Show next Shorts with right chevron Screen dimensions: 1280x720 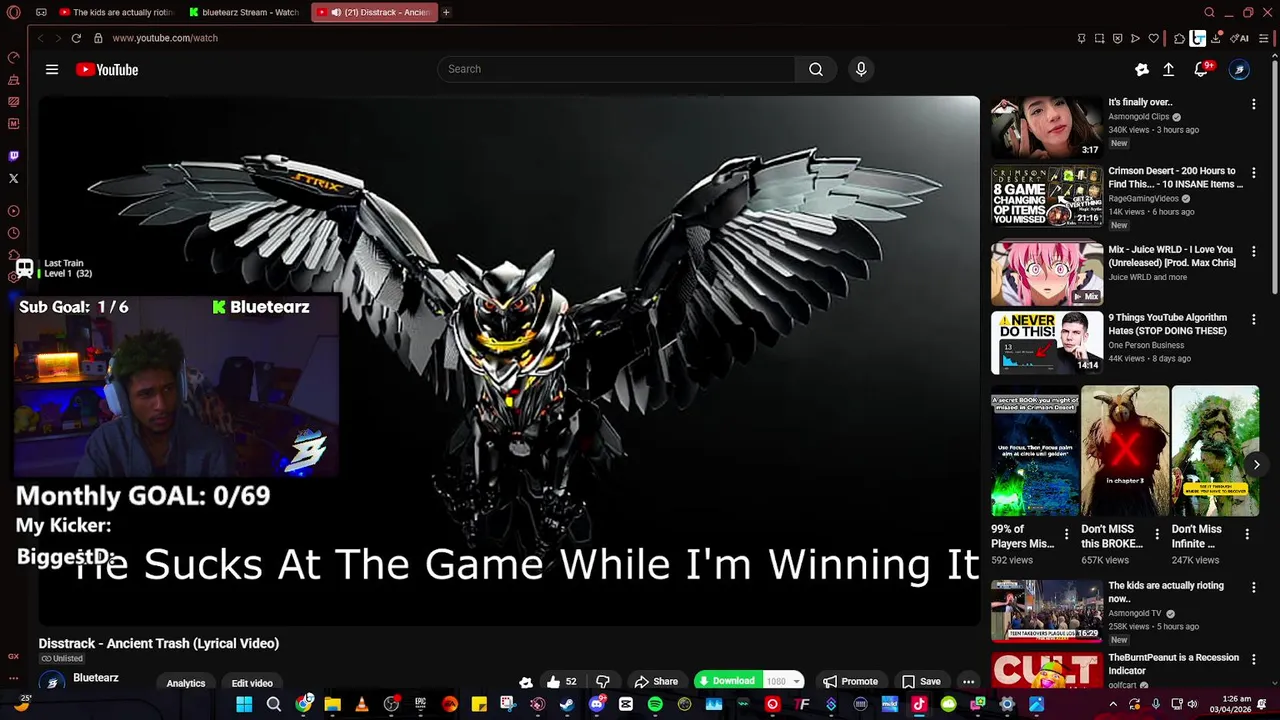1256,464
